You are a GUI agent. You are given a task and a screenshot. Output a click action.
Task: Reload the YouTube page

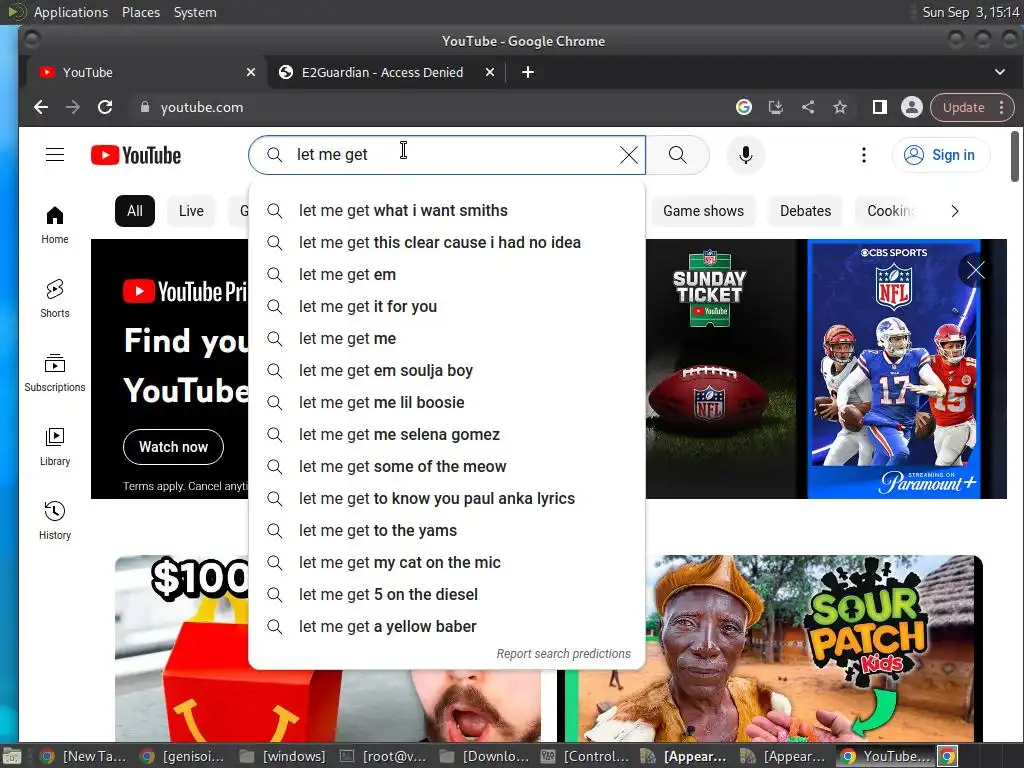pos(105,107)
